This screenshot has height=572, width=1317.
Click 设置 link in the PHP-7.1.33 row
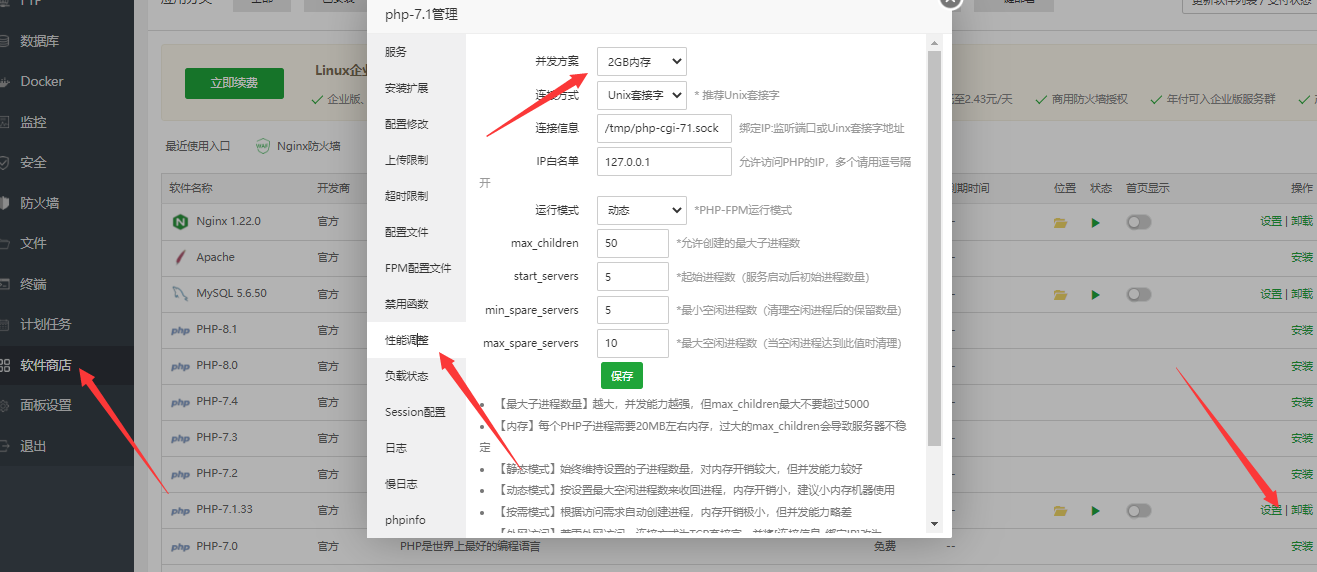(x=1271, y=510)
